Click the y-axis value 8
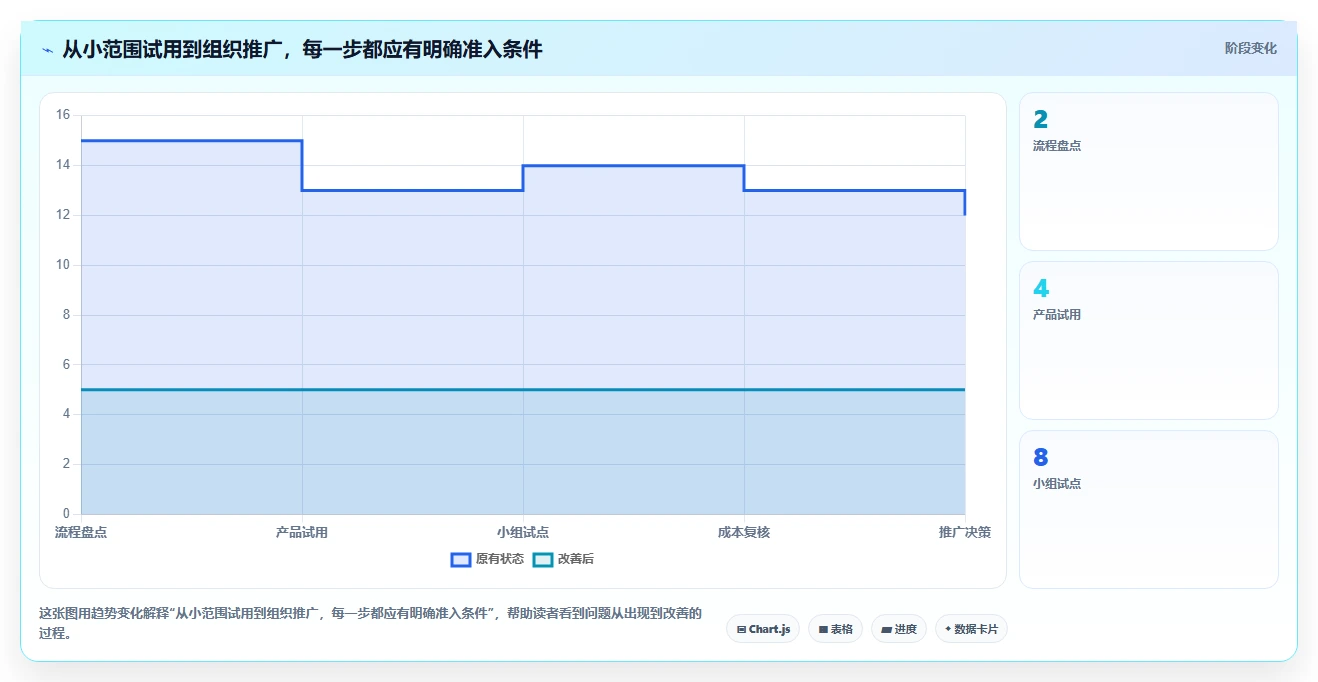 click(x=65, y=315)
